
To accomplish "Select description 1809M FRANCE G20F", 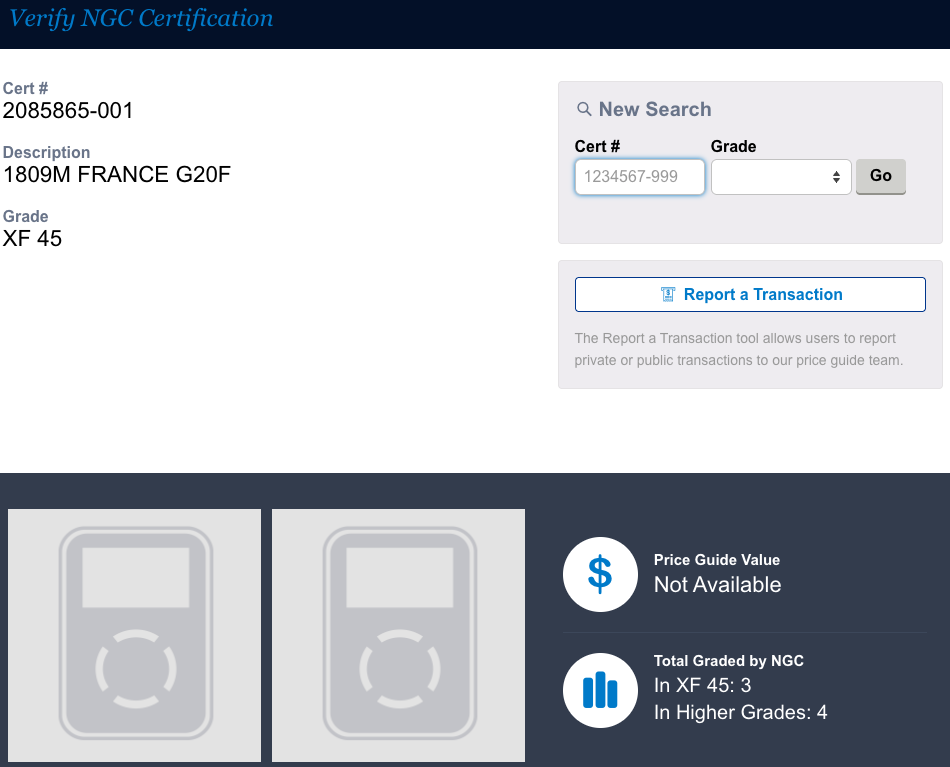I will click(117, 174).
